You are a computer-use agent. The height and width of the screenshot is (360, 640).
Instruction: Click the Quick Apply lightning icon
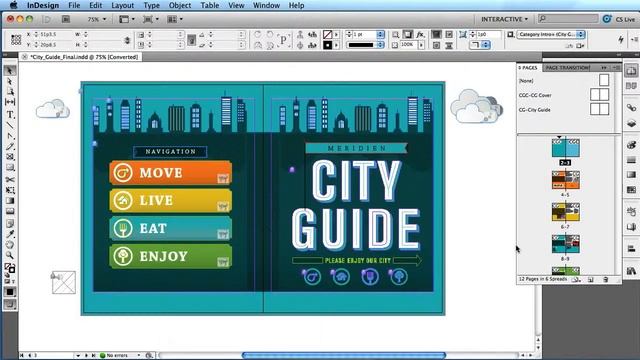(620, 39)
